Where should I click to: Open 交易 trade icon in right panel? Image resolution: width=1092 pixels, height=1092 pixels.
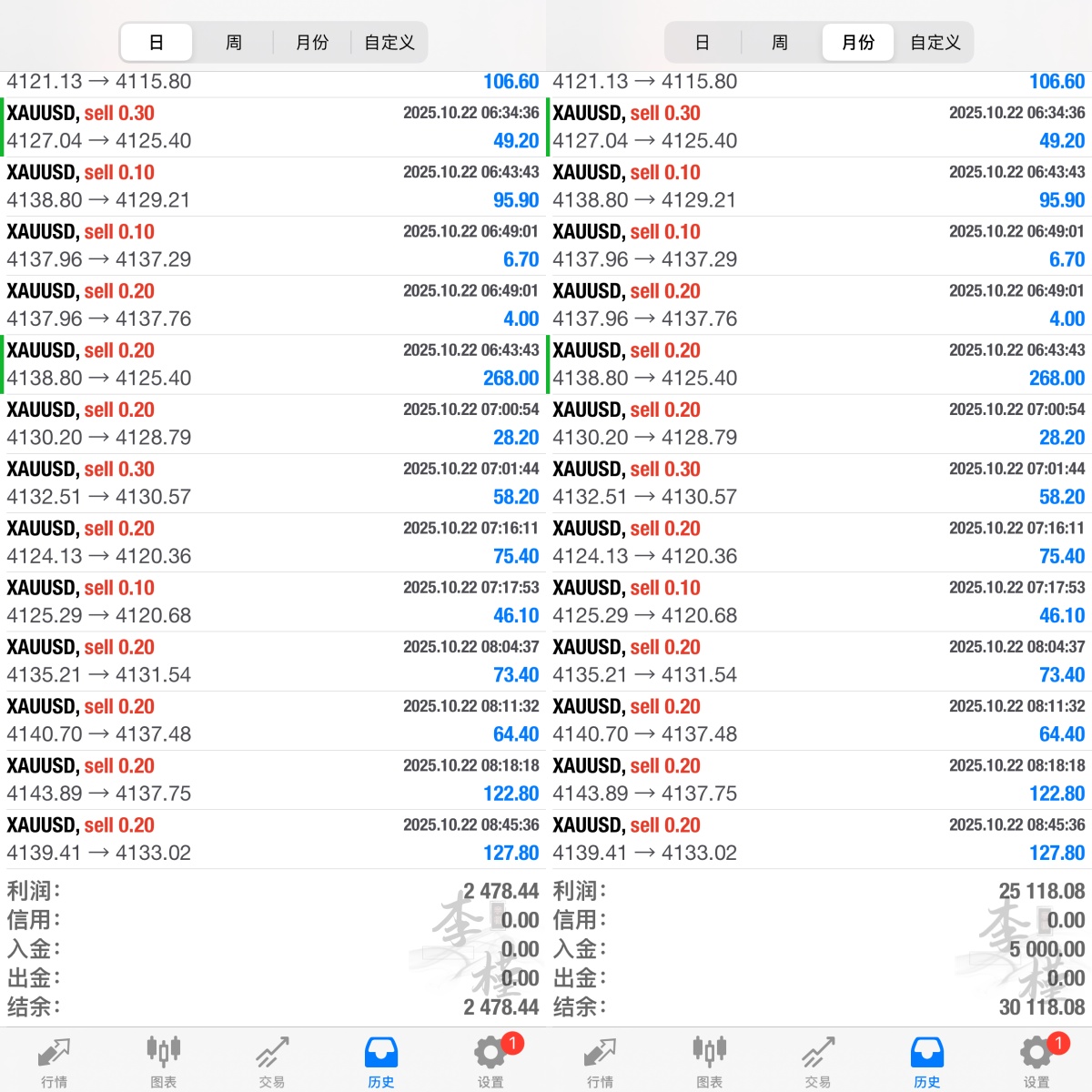[818, 1060]
